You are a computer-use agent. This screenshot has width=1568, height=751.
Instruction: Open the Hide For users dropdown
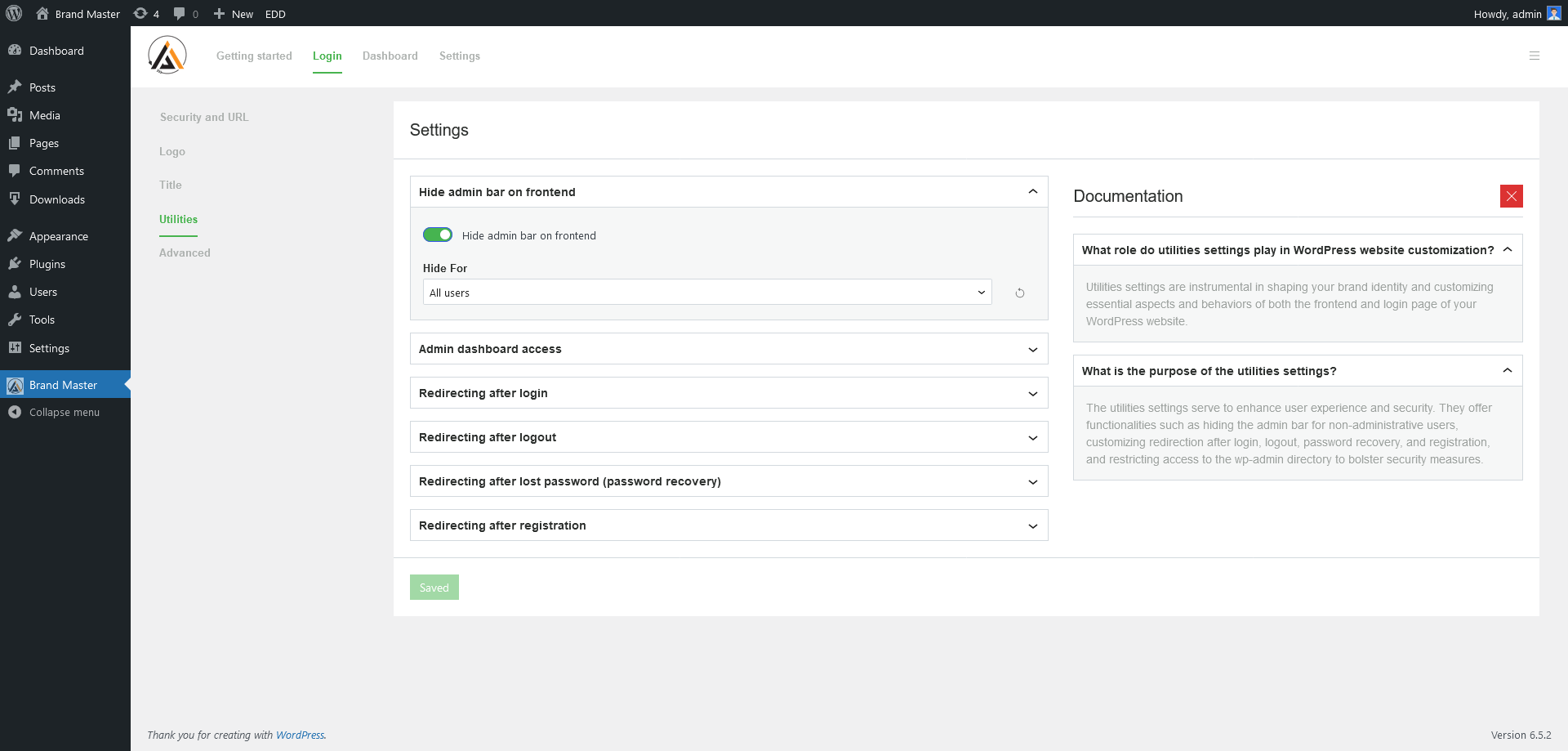(x=706, y=292)
